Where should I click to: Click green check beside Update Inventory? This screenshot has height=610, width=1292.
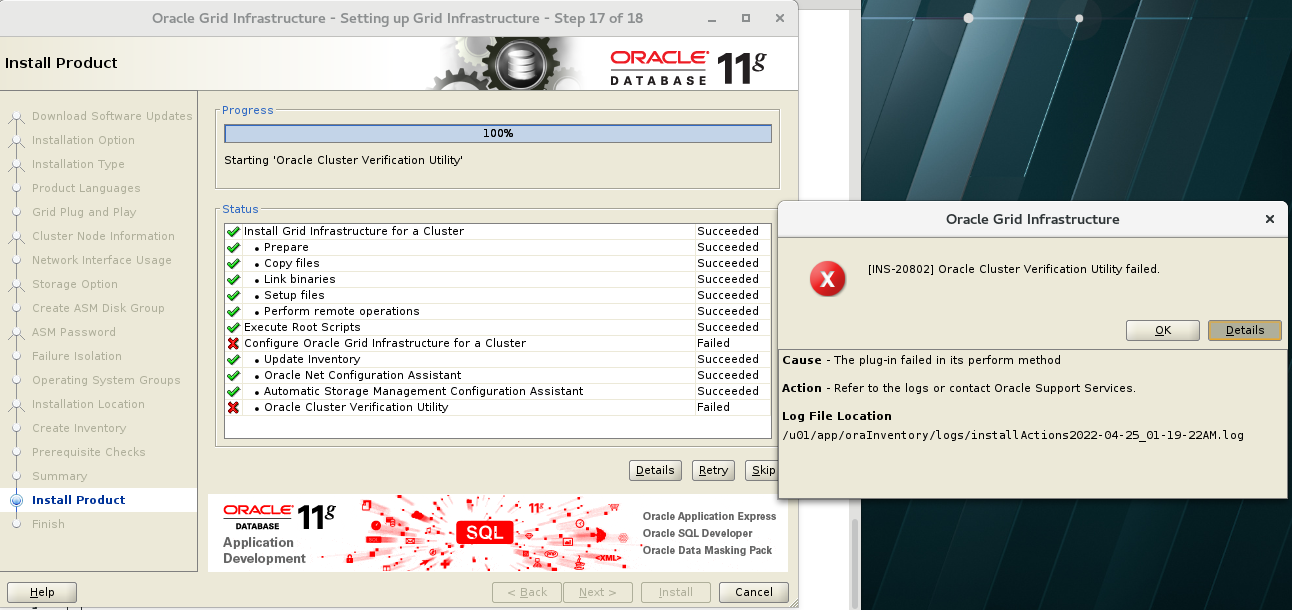coord(233,359)
